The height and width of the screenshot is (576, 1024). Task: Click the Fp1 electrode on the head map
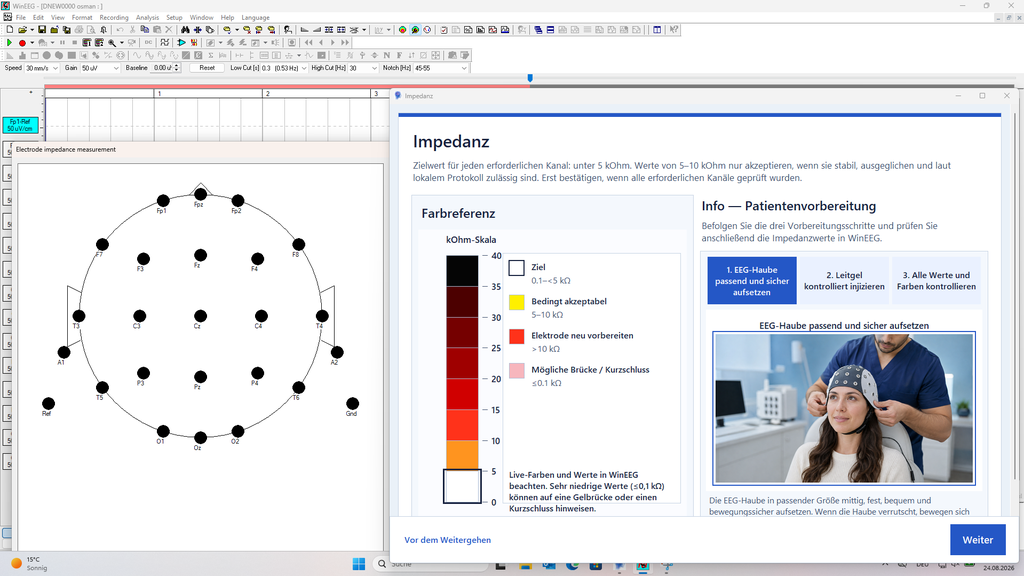click(163, 200)
